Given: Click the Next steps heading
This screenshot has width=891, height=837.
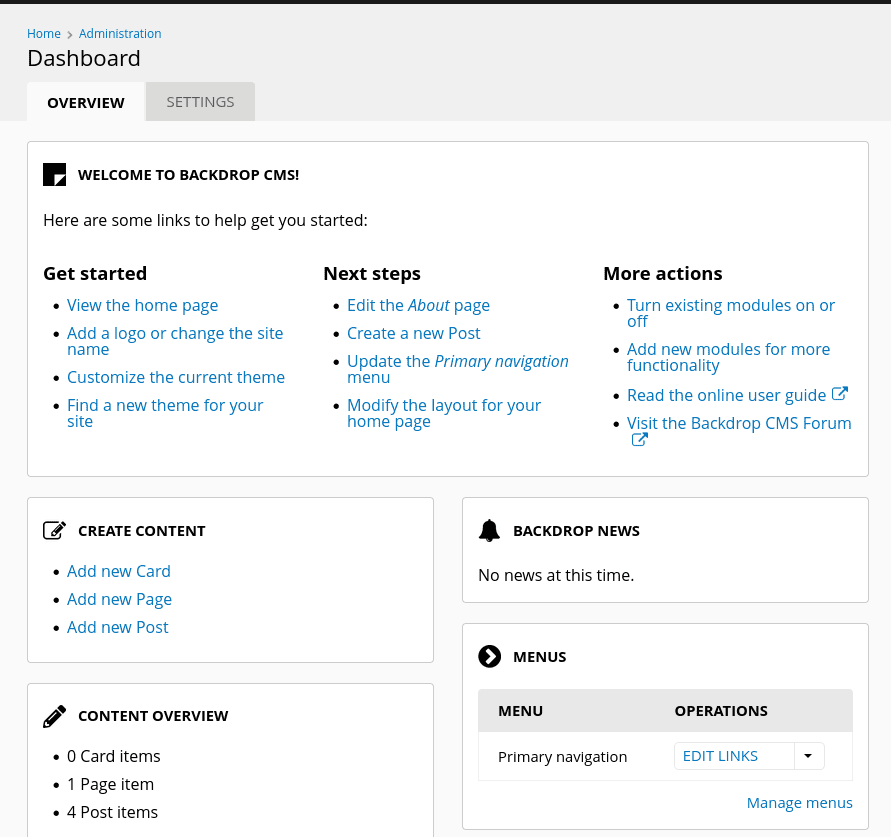Looking at the screenshot, I should [372, 274].
